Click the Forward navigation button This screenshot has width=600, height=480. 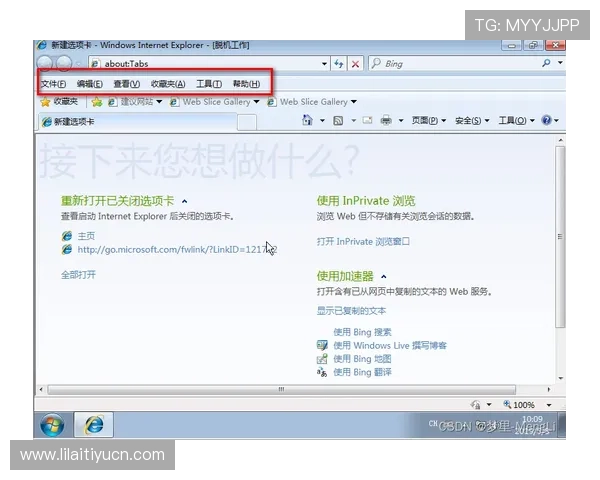64,63
